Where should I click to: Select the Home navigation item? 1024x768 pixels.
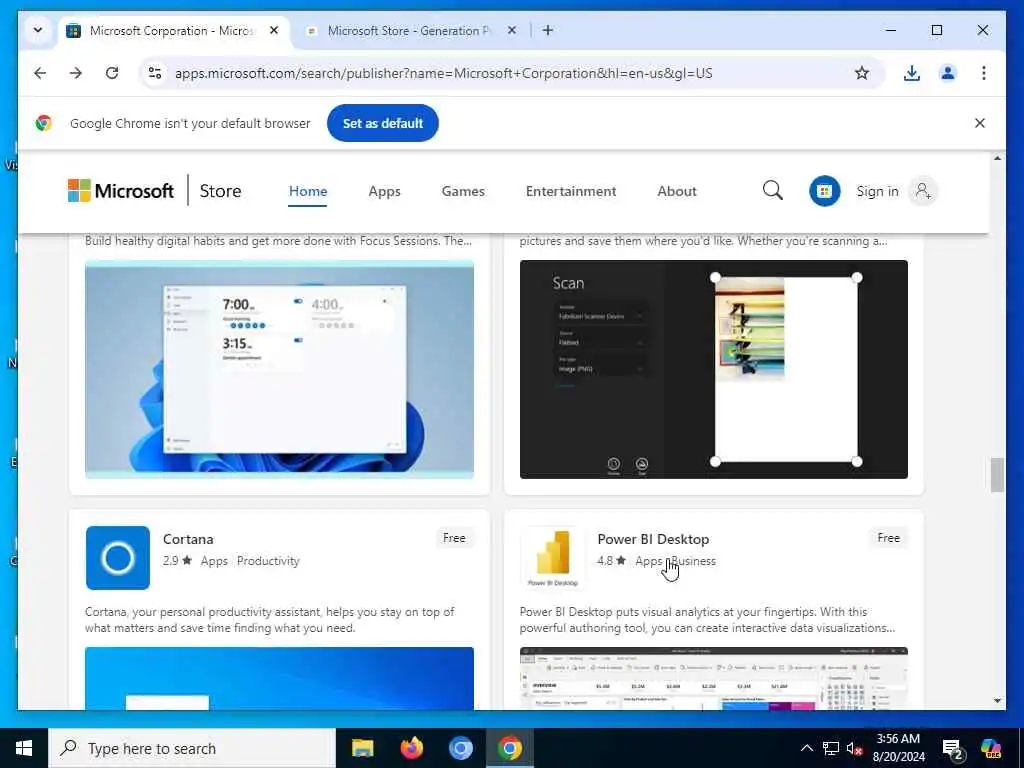click(308, 191)
